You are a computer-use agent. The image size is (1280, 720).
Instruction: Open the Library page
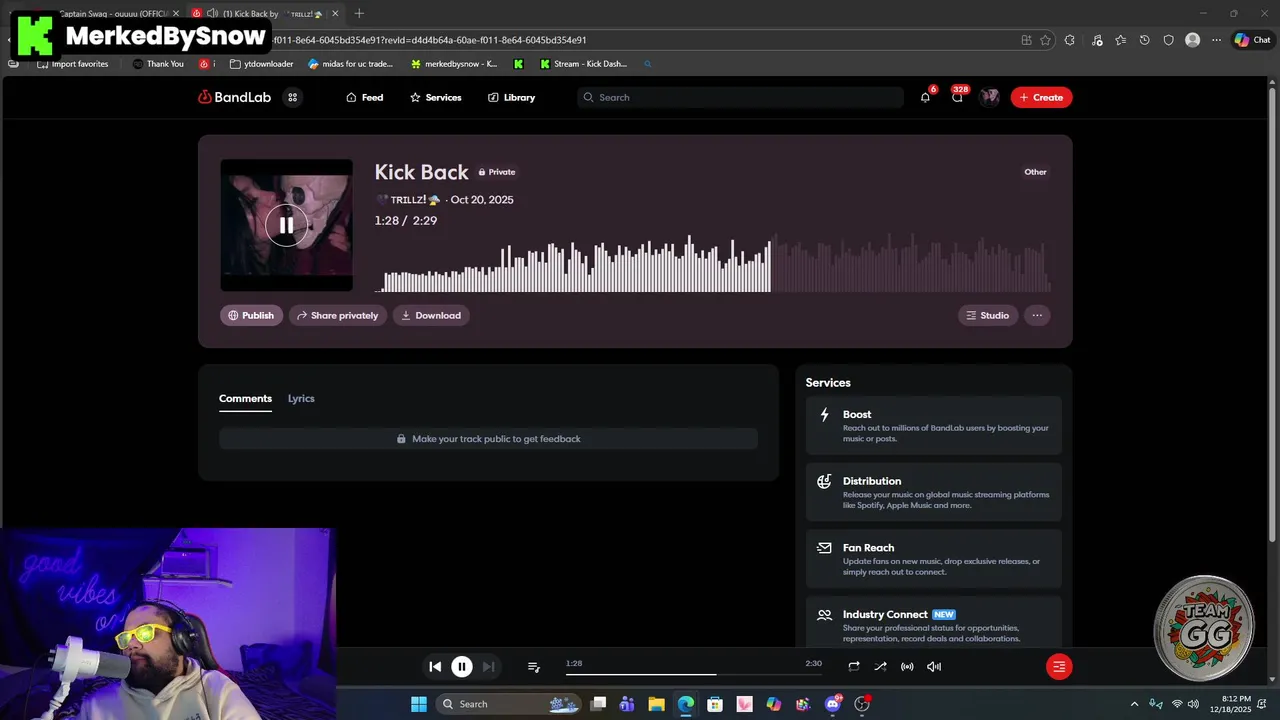(511, 97)
